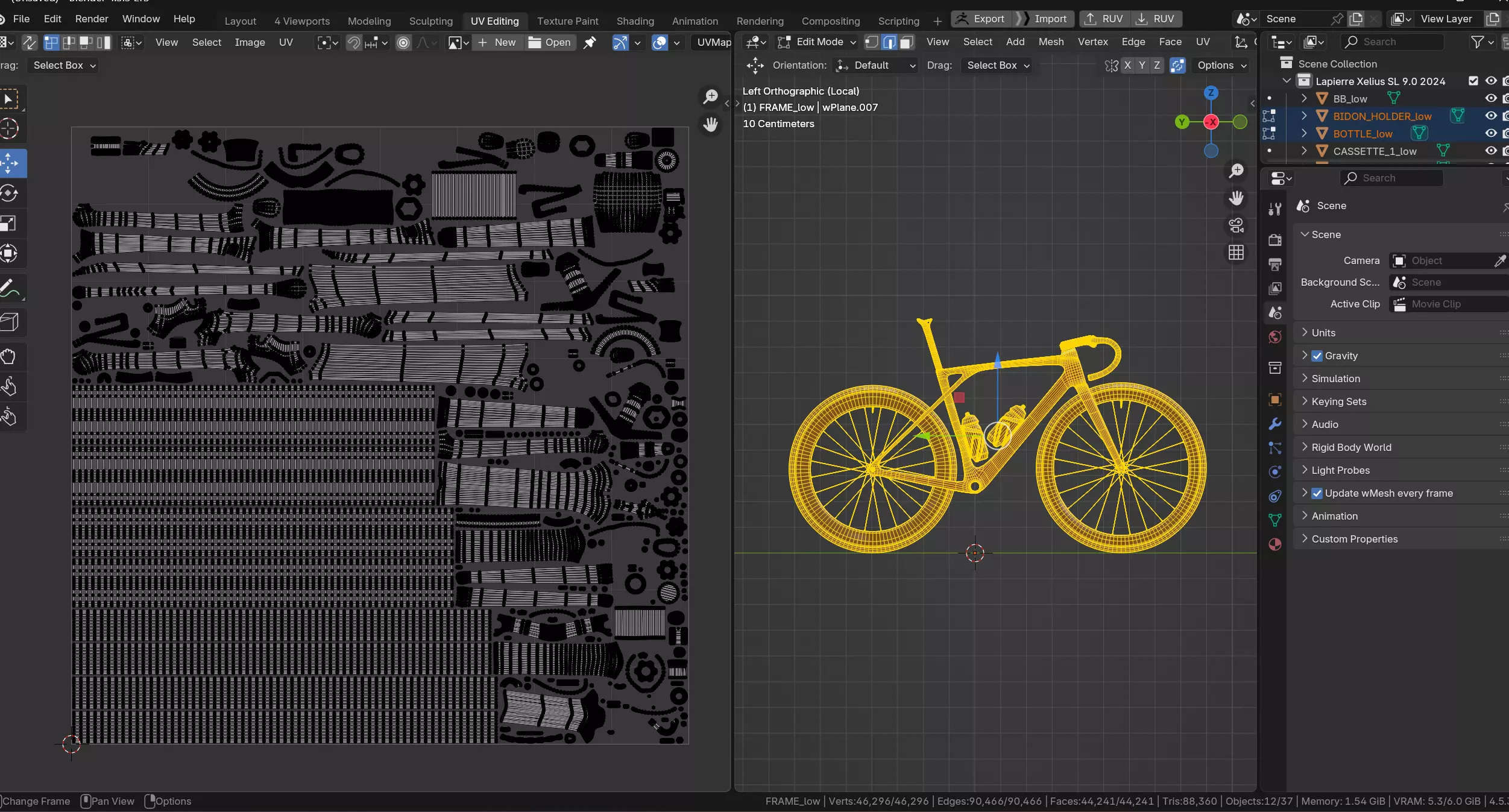This screenshot has height=812, width=1509.
Task: Open the Particles properties tab
Action: pos(1274,448)
